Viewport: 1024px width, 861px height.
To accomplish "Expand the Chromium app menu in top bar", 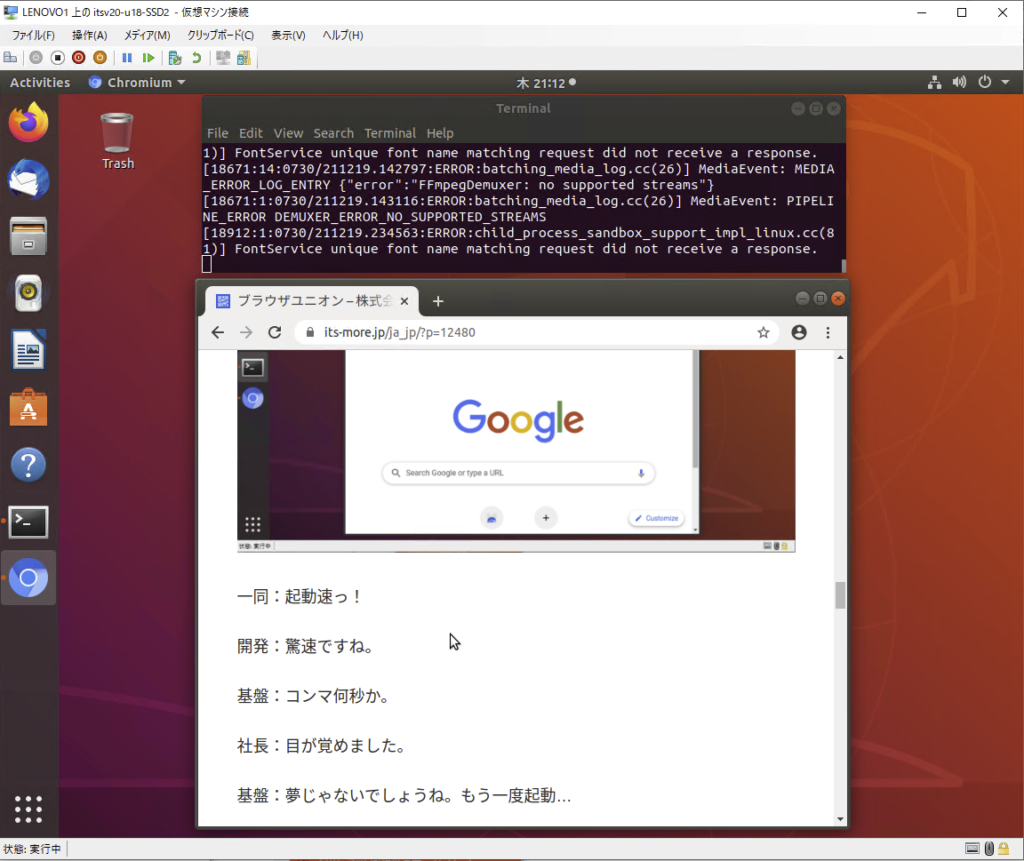I will point(137,83).
